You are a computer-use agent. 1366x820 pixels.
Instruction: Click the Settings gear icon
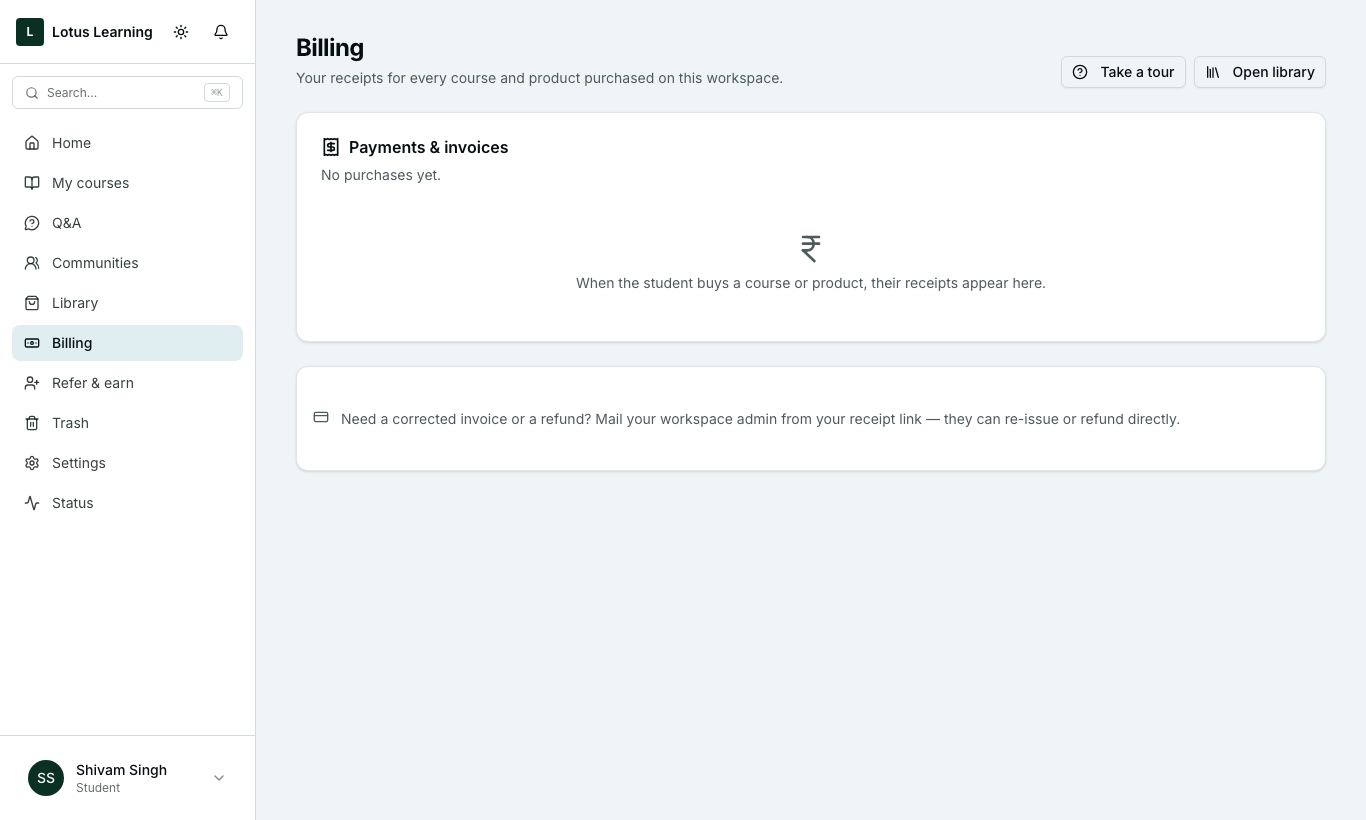[32, 463]
